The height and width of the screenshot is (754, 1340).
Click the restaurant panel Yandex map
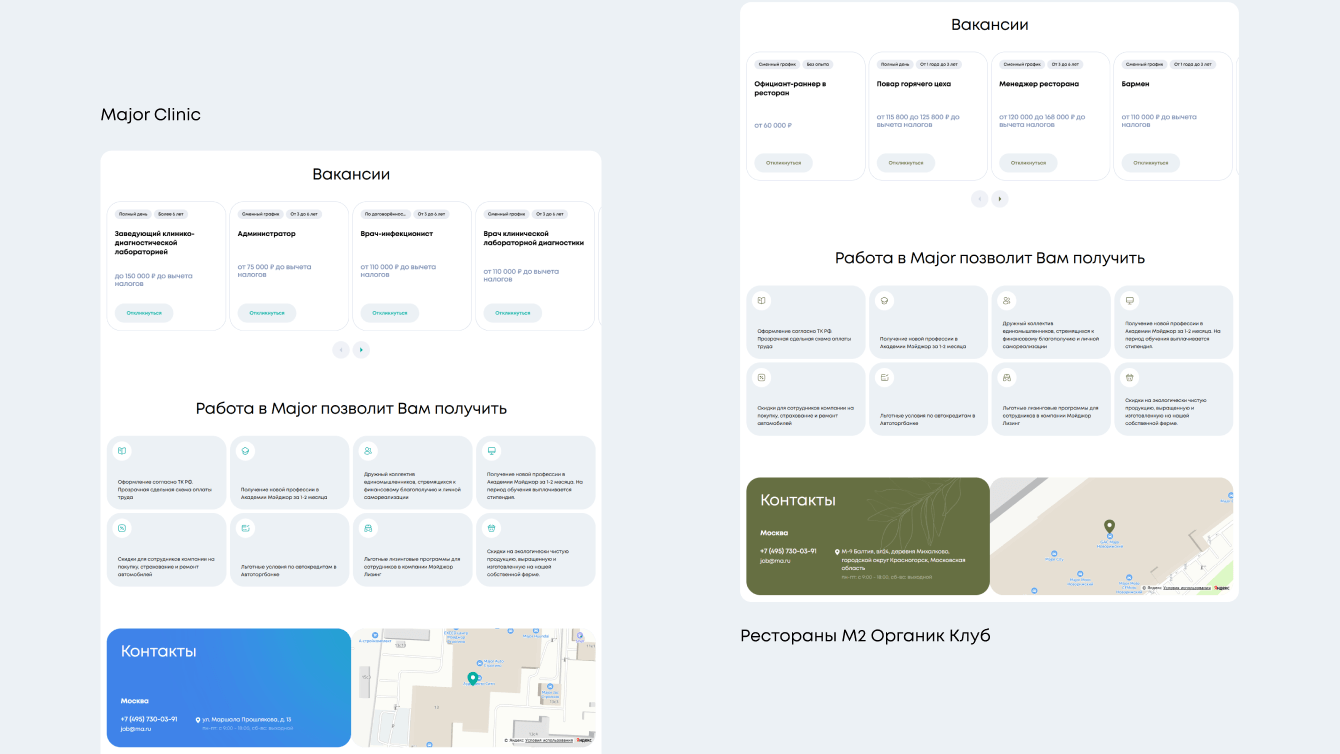click(x=1111, y=536)
